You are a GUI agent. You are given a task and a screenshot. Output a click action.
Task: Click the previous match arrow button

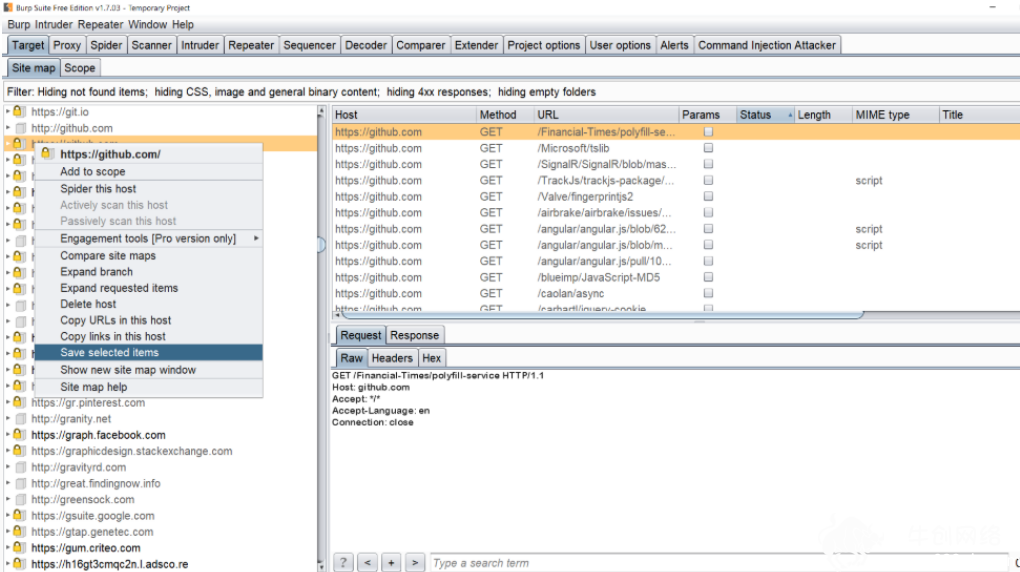367,562
